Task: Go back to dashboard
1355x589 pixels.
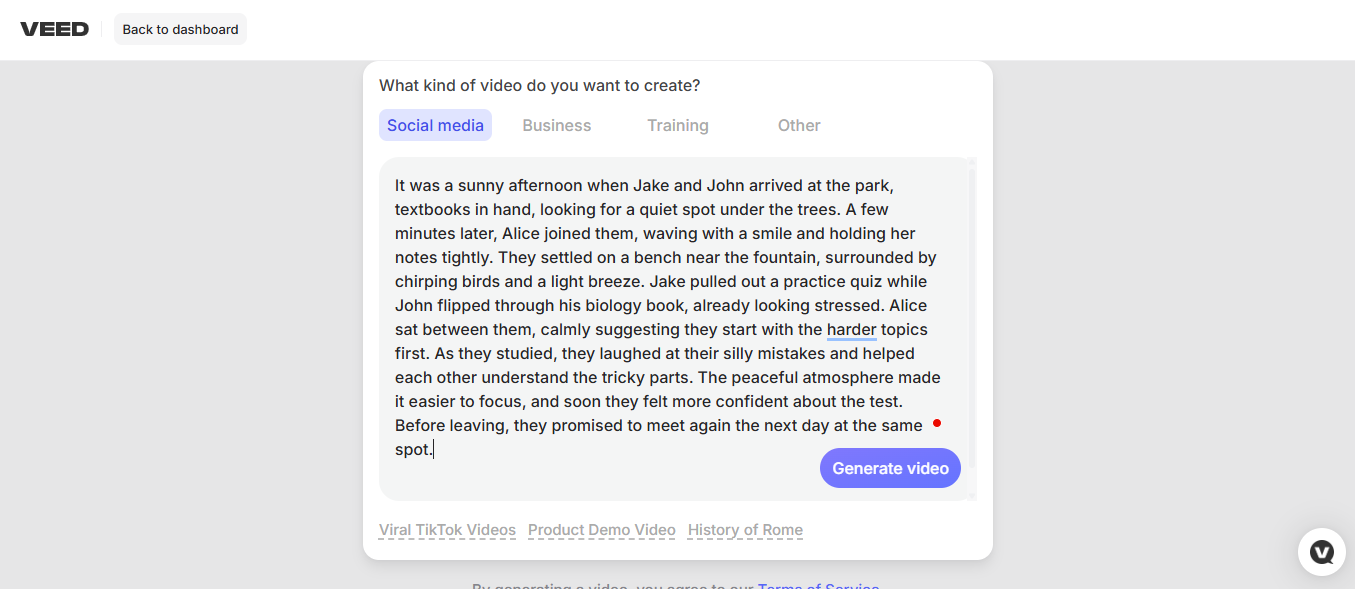Action: pos(180,29)
